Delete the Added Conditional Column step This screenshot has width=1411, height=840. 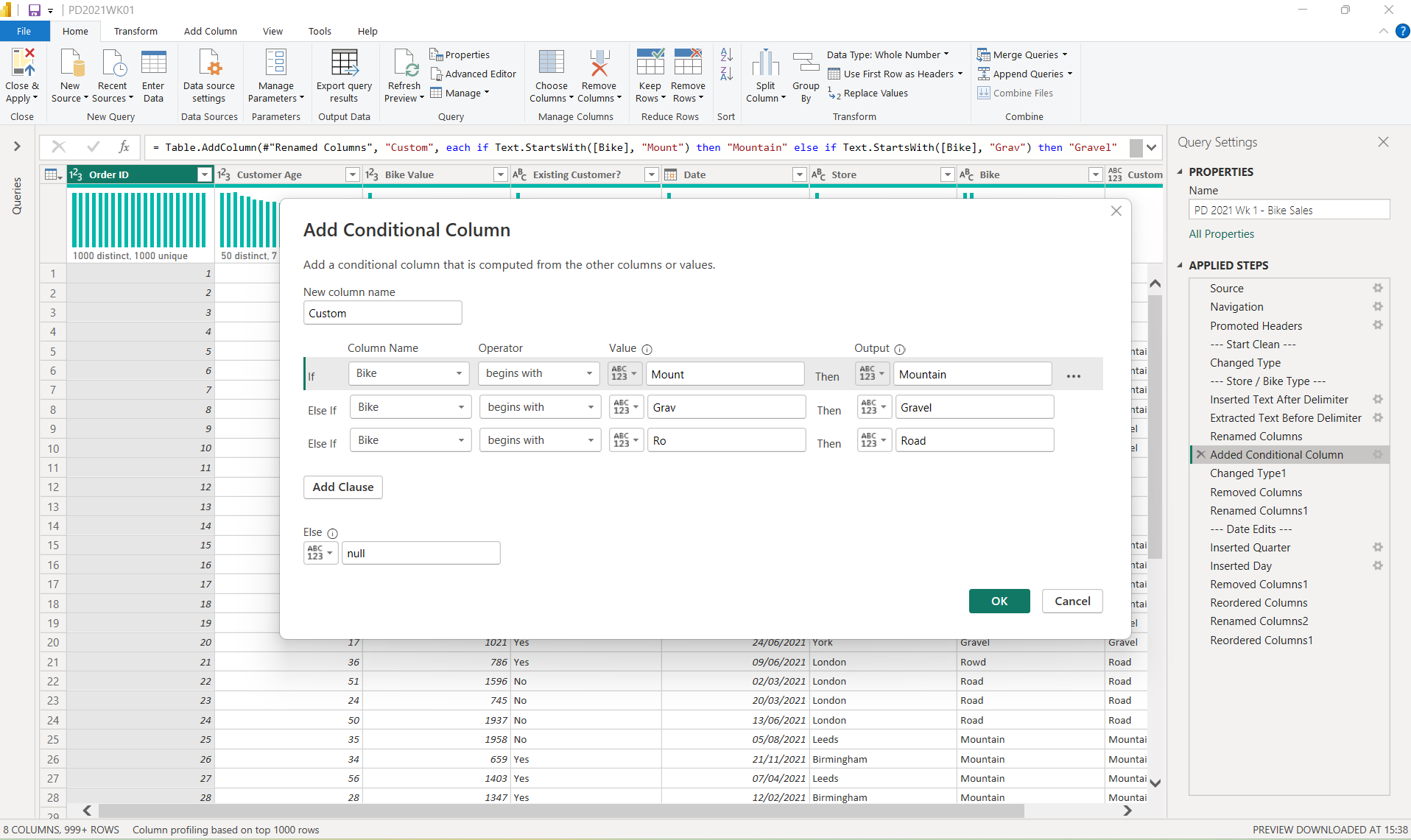click(1201, 455)
